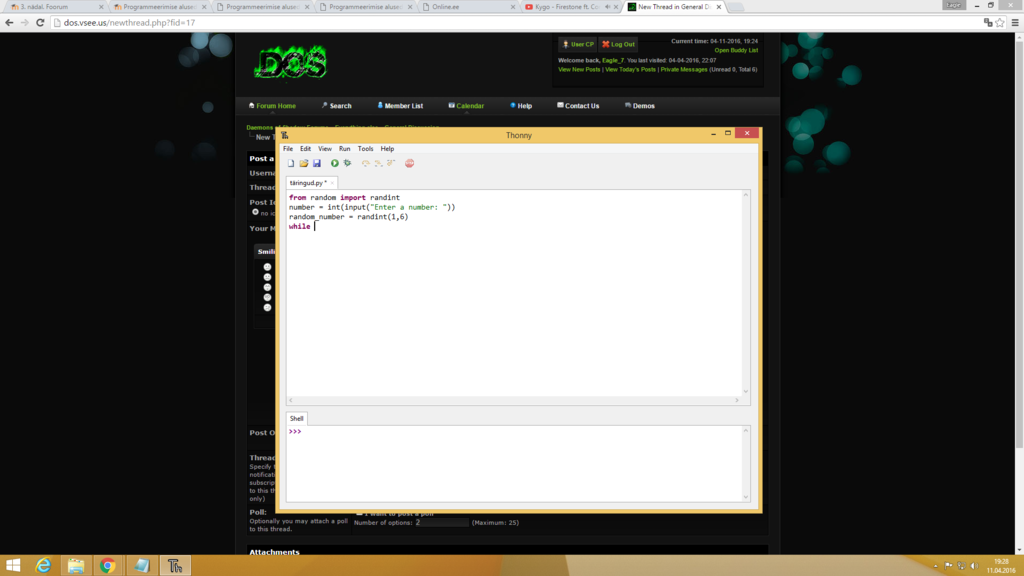This screenshot has width=1024, height=576.
Task: Open the Demos link in the forum nav
Action: 640,106
